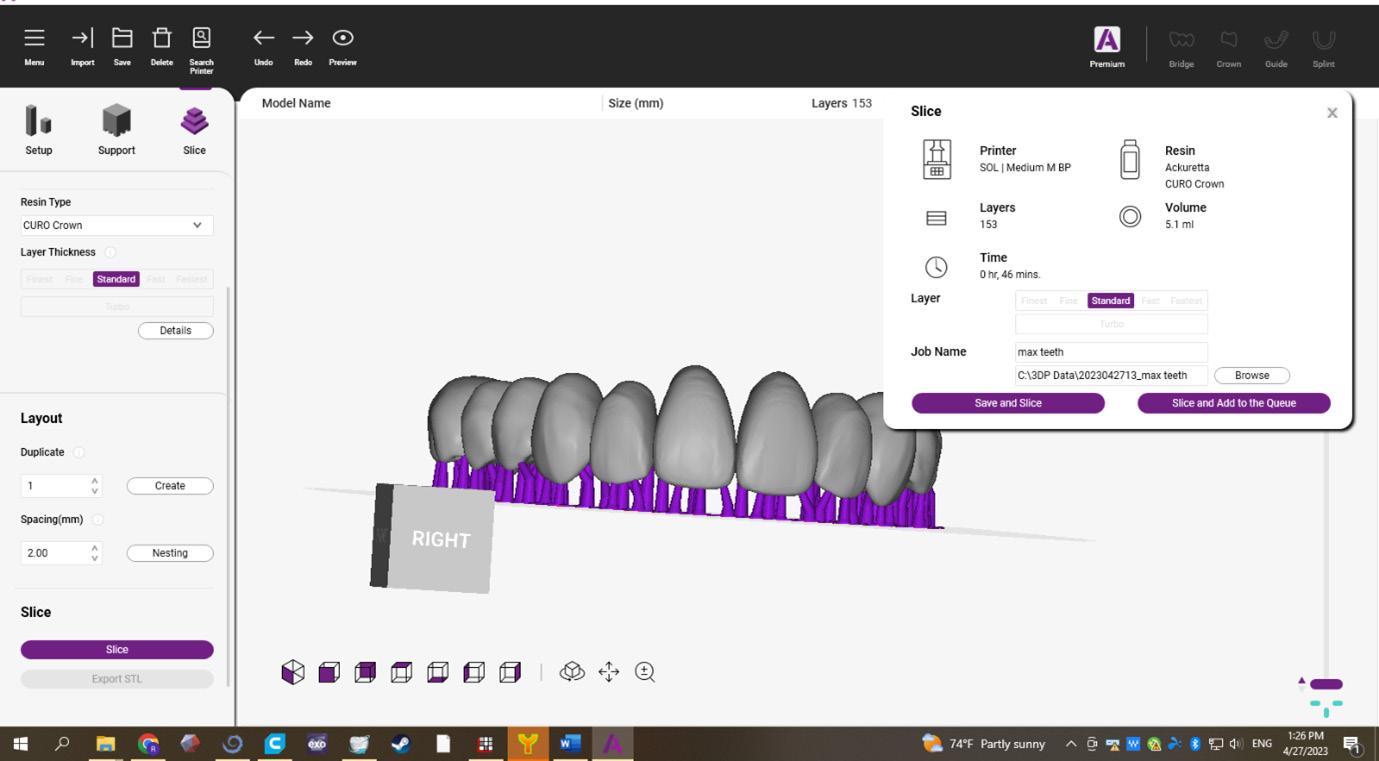1379x761 pixels.
Task: Click the Import icon
Action: pos(82,38)
